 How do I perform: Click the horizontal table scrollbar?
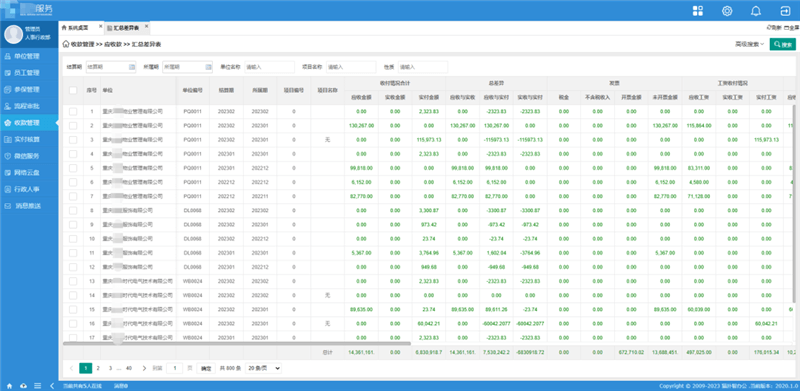(237, 344)
